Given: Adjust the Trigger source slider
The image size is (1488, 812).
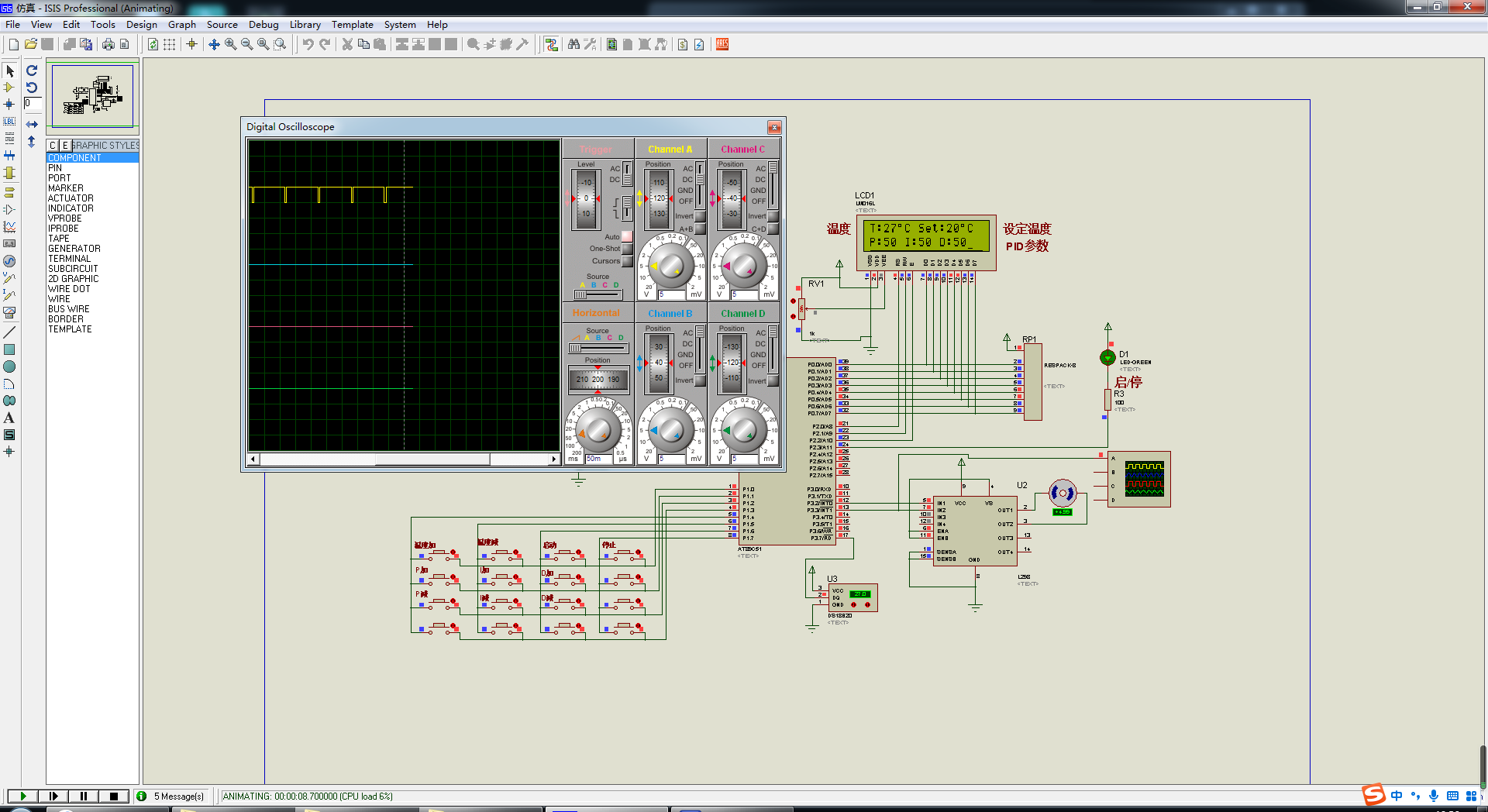Looking at the screenshot, I should click(598, 294).
